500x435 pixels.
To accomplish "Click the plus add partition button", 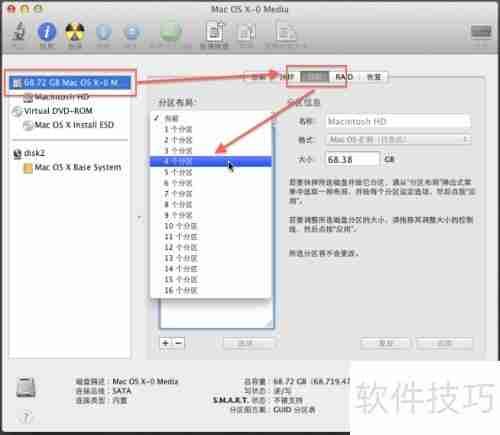I will [166, 343].
